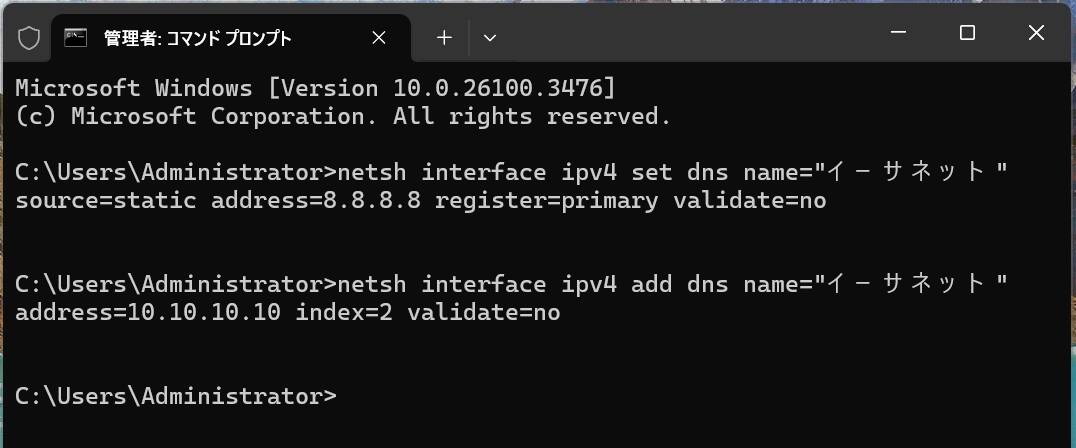Maximize the terminal window

click(967, 33)
